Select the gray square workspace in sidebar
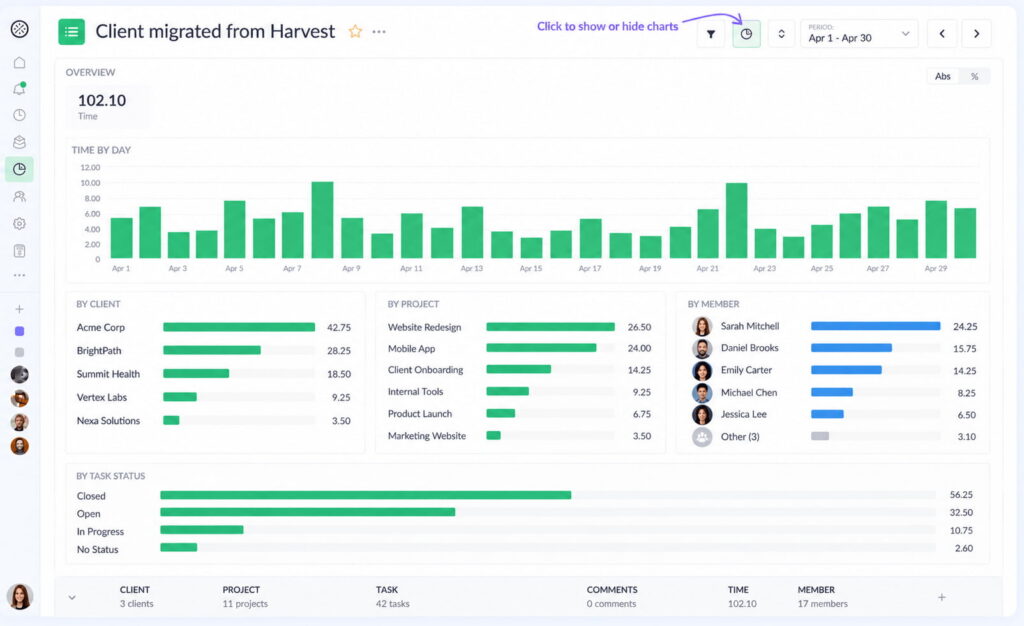The image size is (1024, 626). 20,352
